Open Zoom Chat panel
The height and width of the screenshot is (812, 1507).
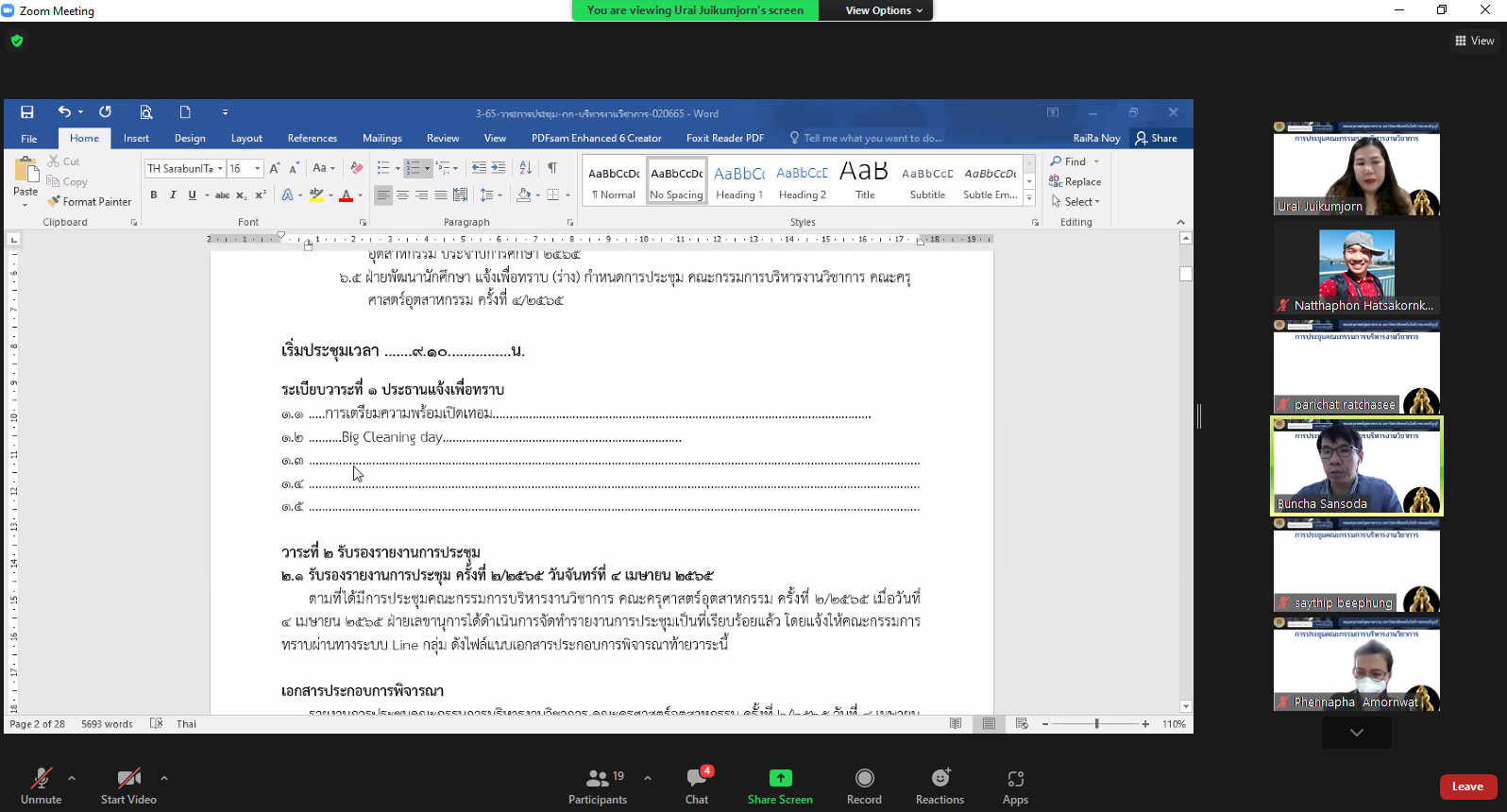(697, 786)
